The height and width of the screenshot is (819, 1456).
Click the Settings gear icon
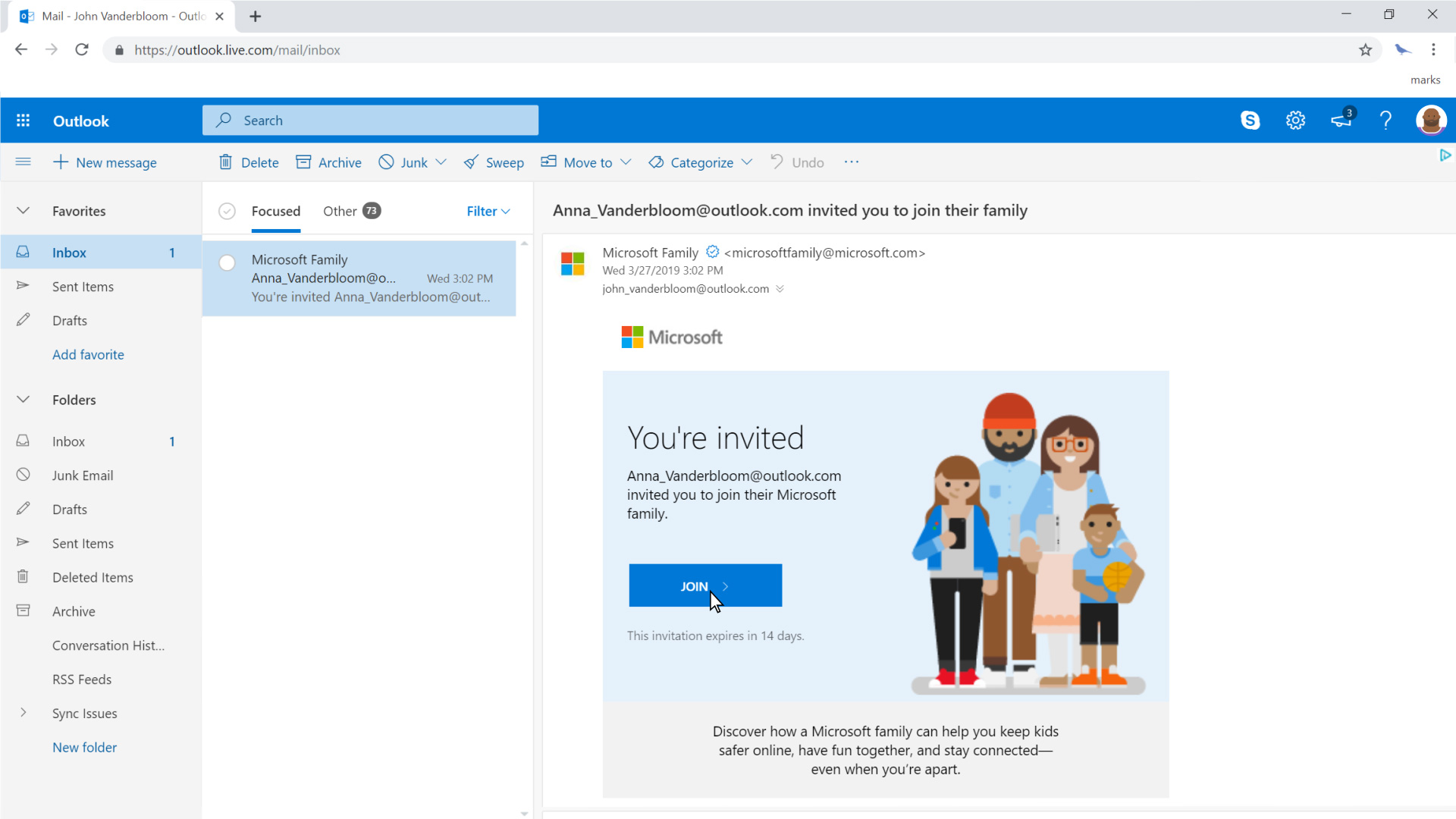pos(1296,120)
